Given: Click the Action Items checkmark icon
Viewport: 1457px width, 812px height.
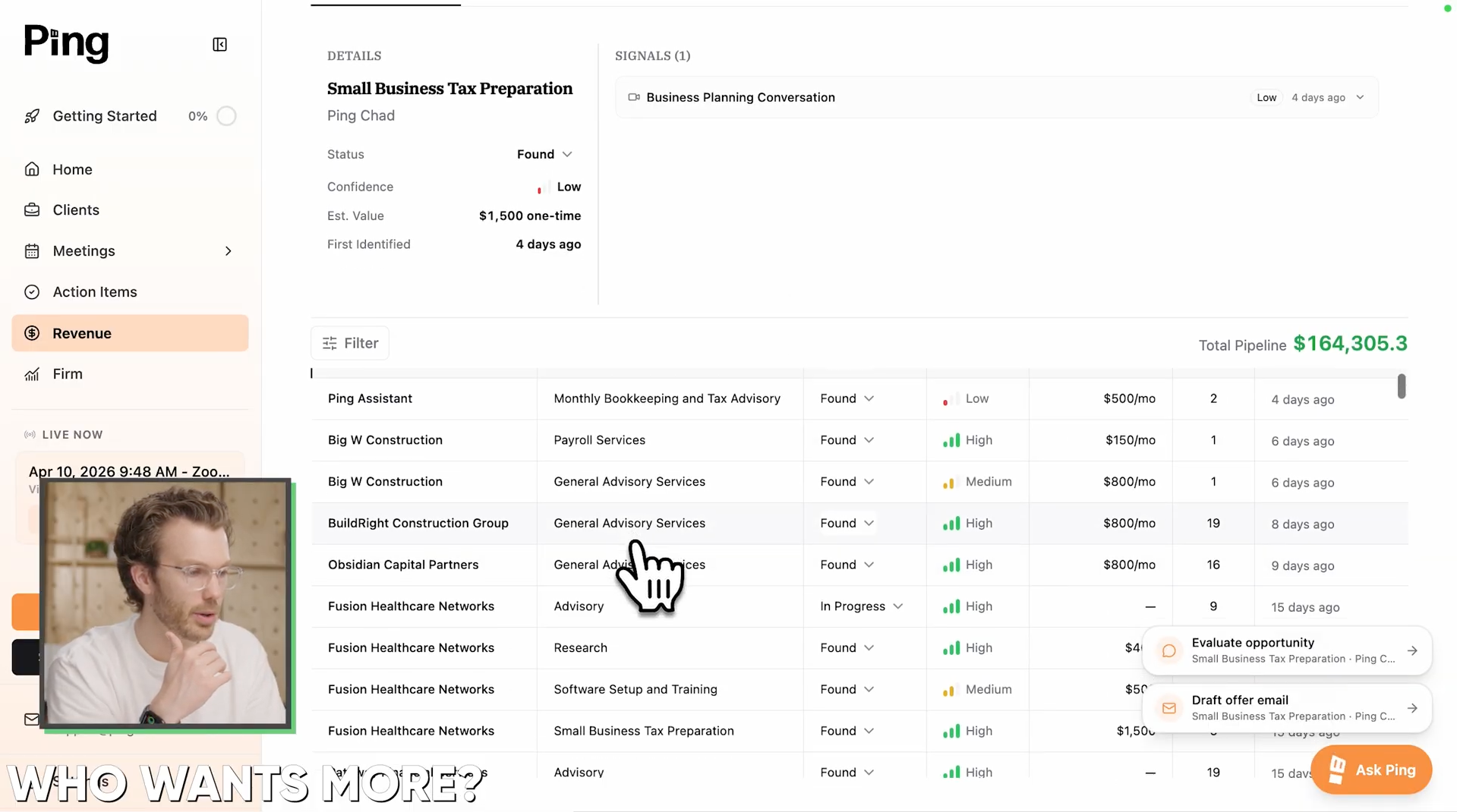Looking at the screenshot, I should coord(32,292).
